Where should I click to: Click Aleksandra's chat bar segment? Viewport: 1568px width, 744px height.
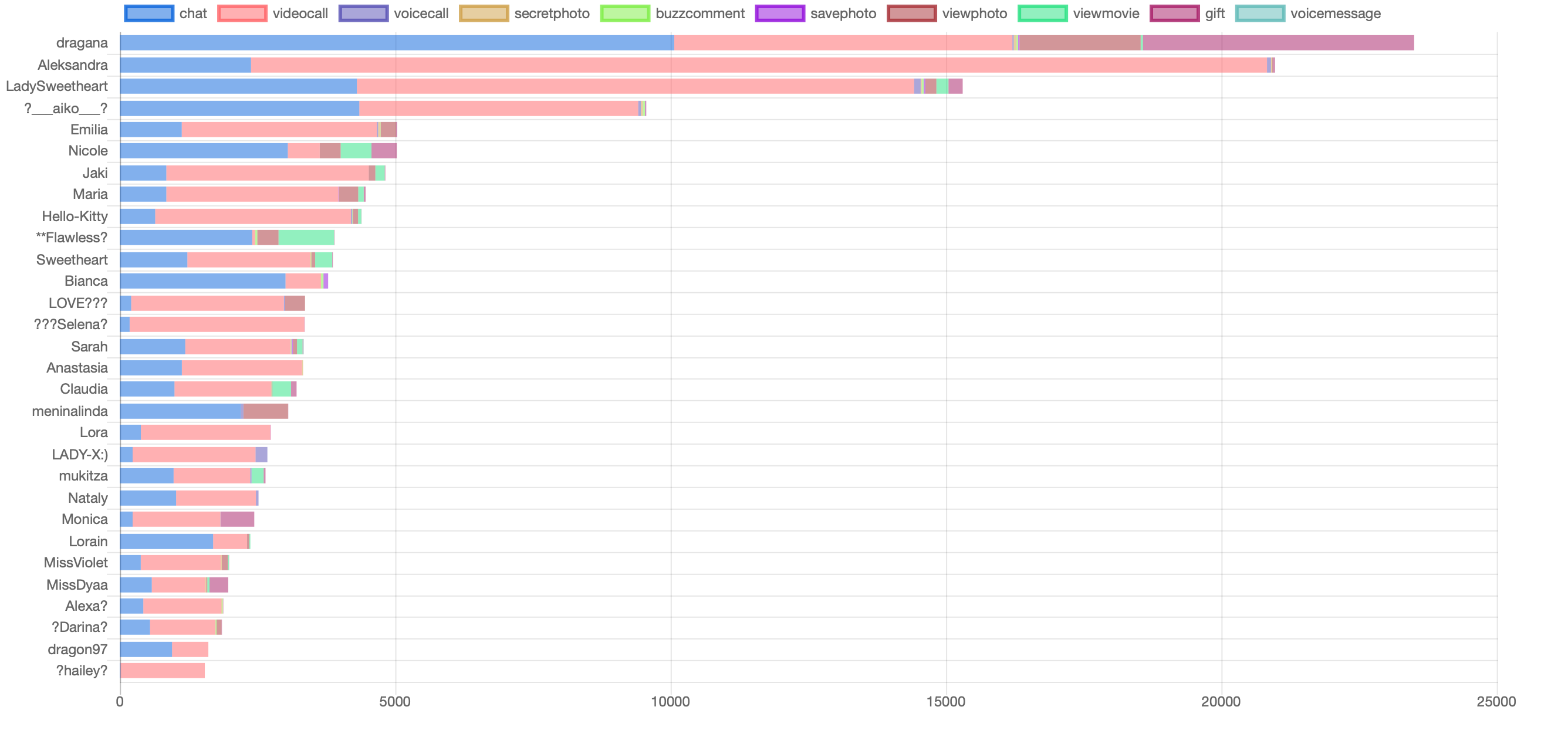click(x=185, y=65)
